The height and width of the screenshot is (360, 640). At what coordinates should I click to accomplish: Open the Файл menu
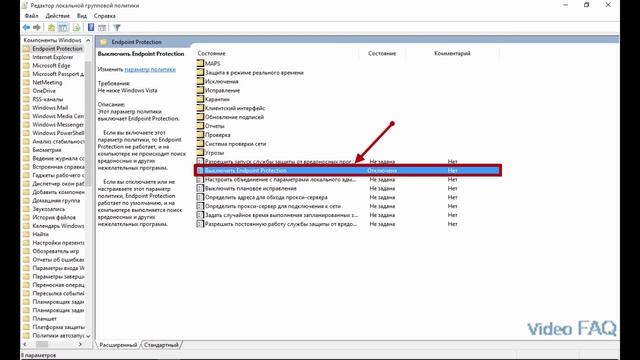31,16
